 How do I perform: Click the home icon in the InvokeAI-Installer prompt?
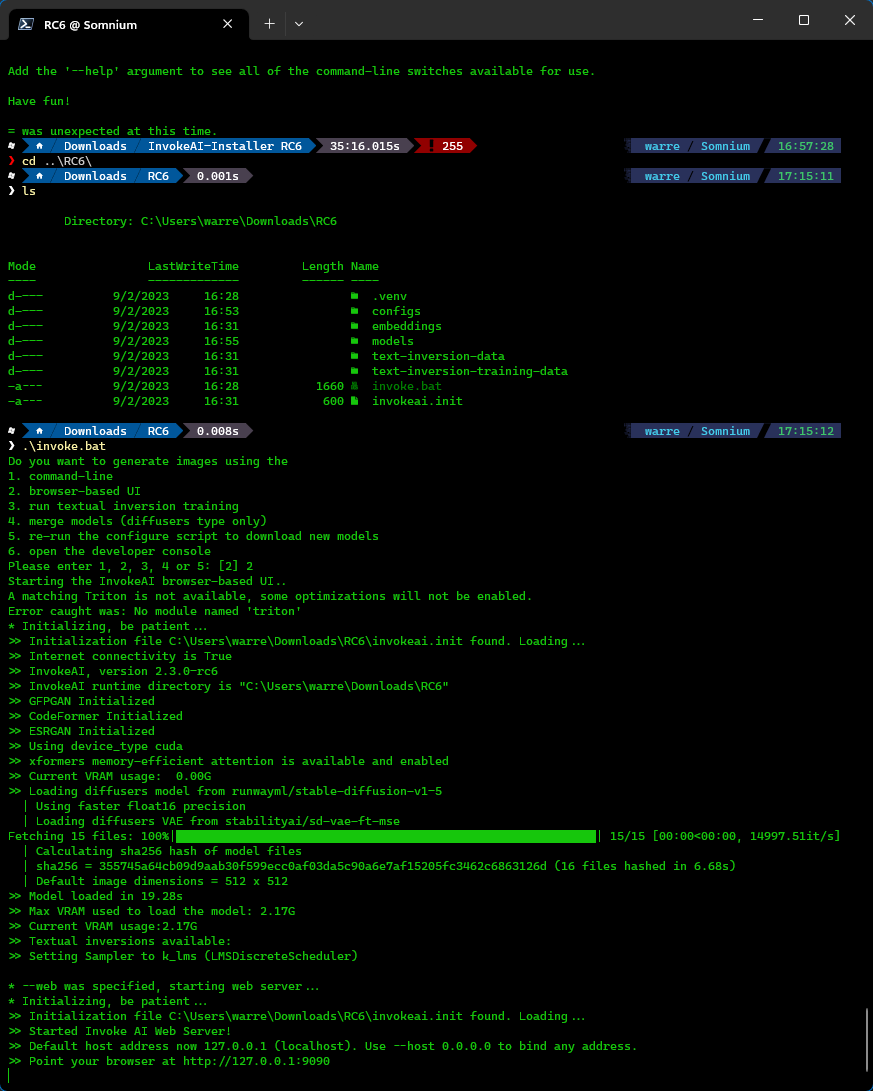(x=40, y=146)
